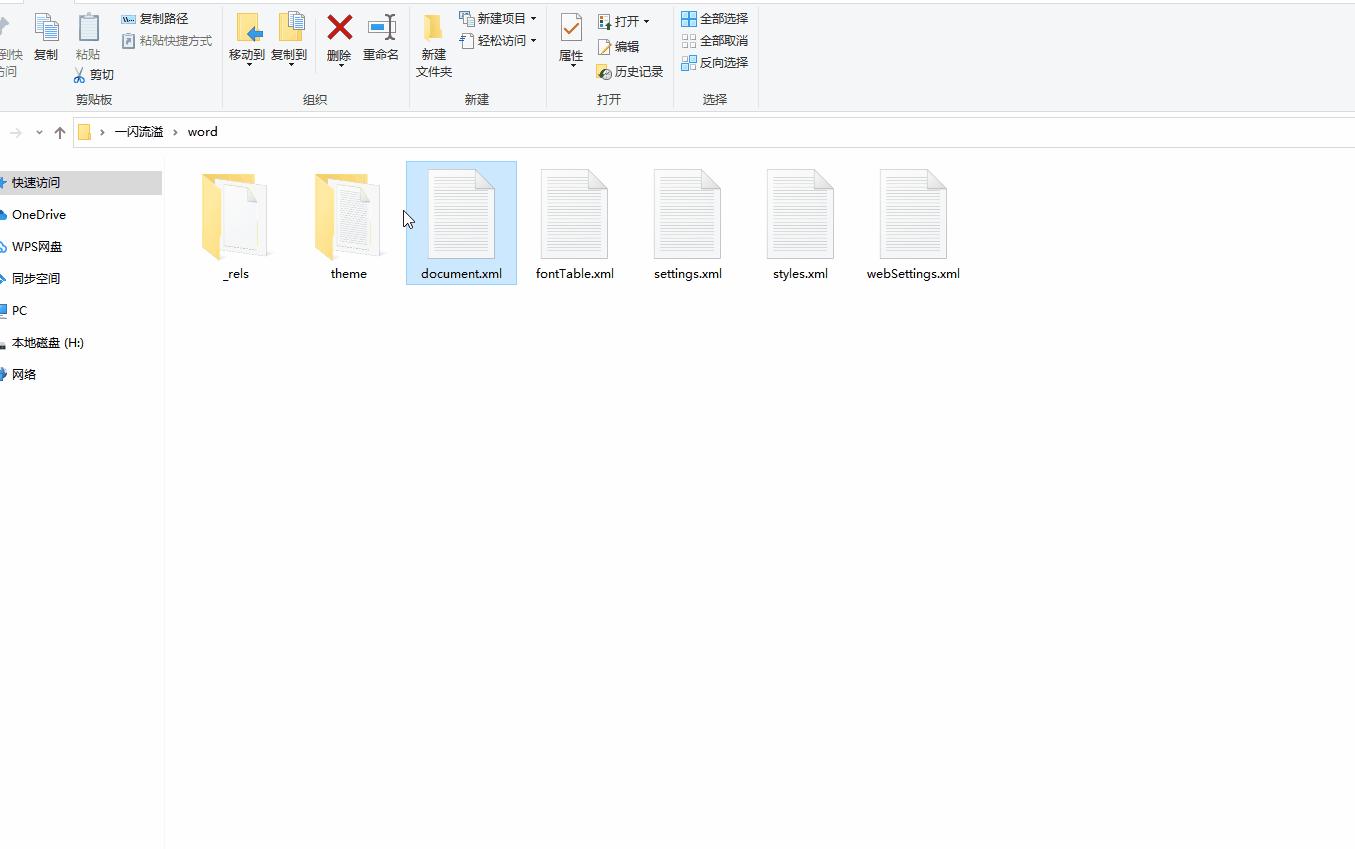Click 全部取消 to clear the selection
The height and width of the screenshot is (849, 1355).
(x=714, y=40)
